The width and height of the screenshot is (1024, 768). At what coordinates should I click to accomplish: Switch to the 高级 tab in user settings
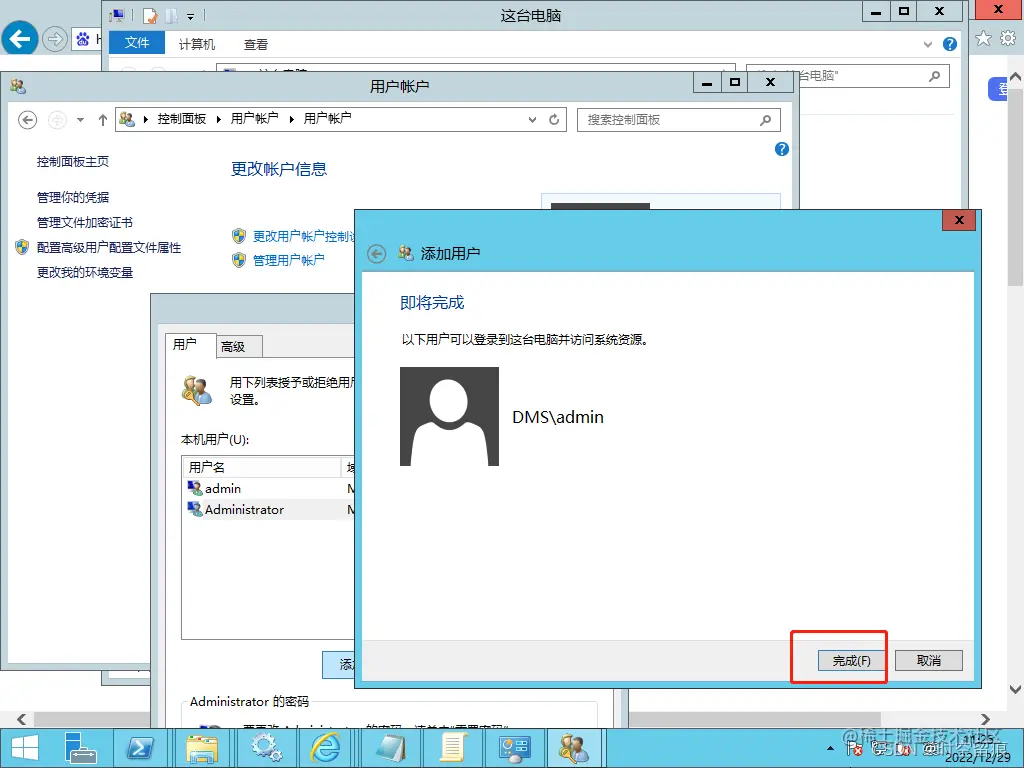click(237, 346)
